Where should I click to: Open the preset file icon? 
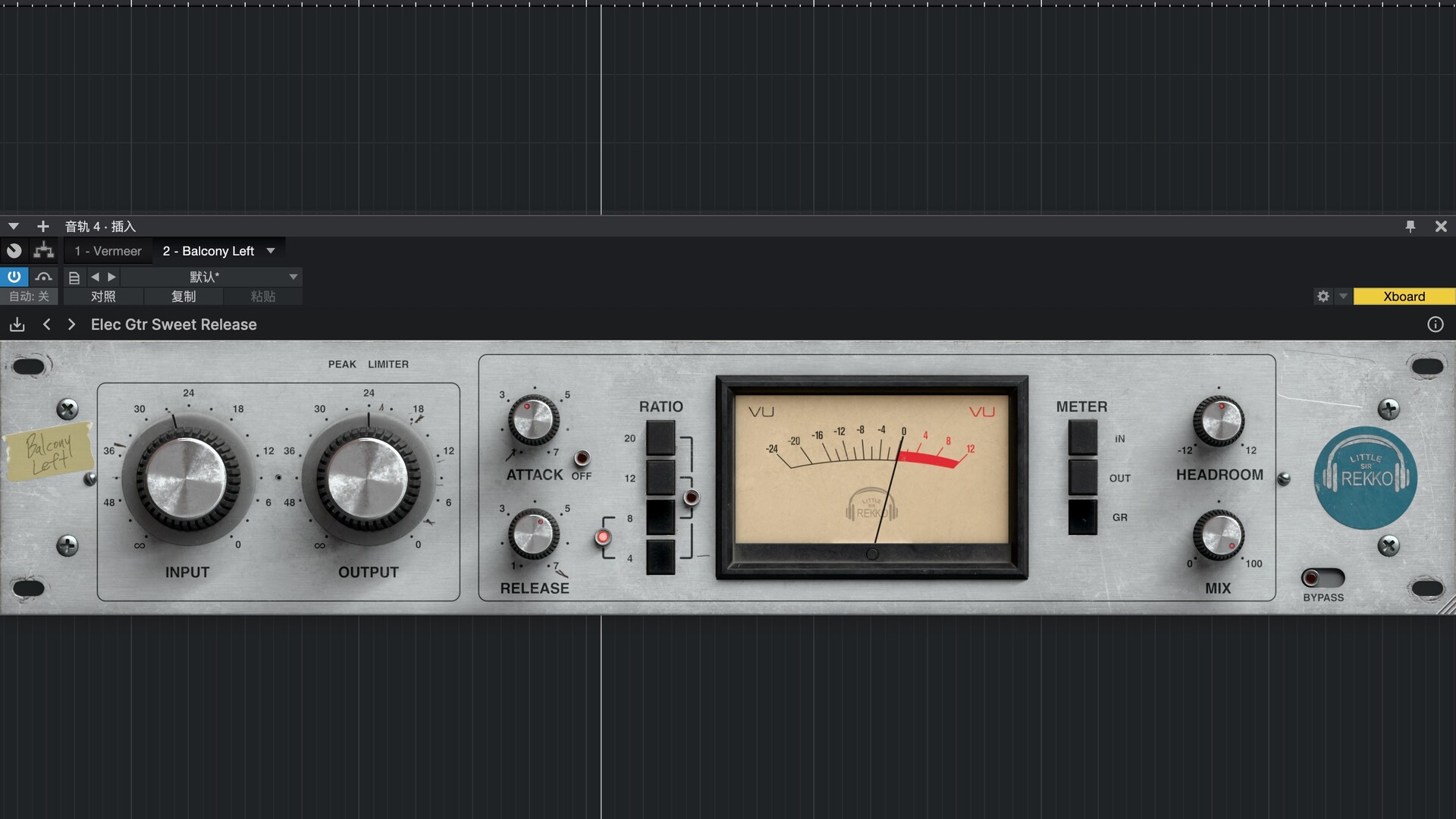(74, 278)
